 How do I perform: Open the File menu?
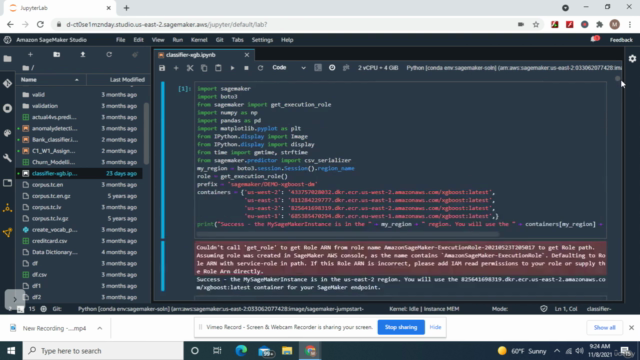tap(120, 40)
